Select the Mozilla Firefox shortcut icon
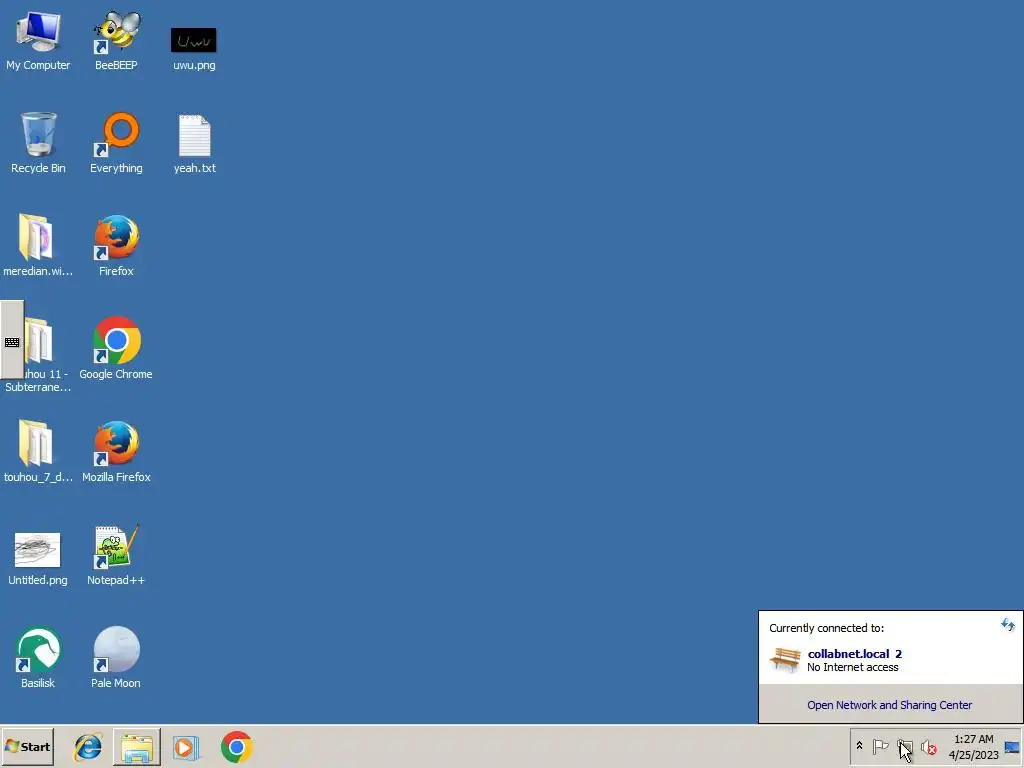 click(116, 451)
